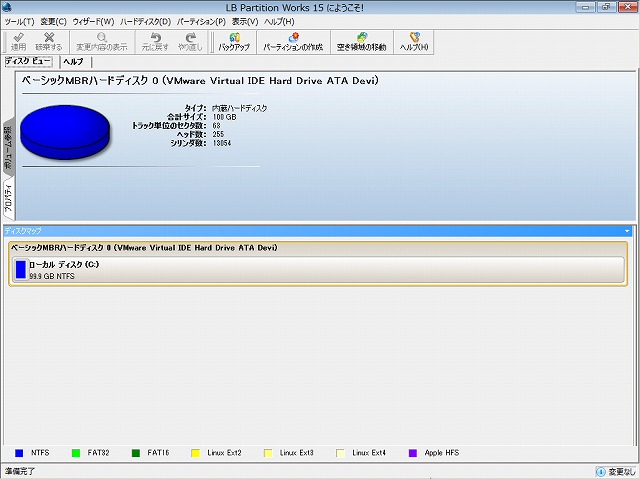
Task: Switch to the ヘルプ tab
Action: coord(74,62)
